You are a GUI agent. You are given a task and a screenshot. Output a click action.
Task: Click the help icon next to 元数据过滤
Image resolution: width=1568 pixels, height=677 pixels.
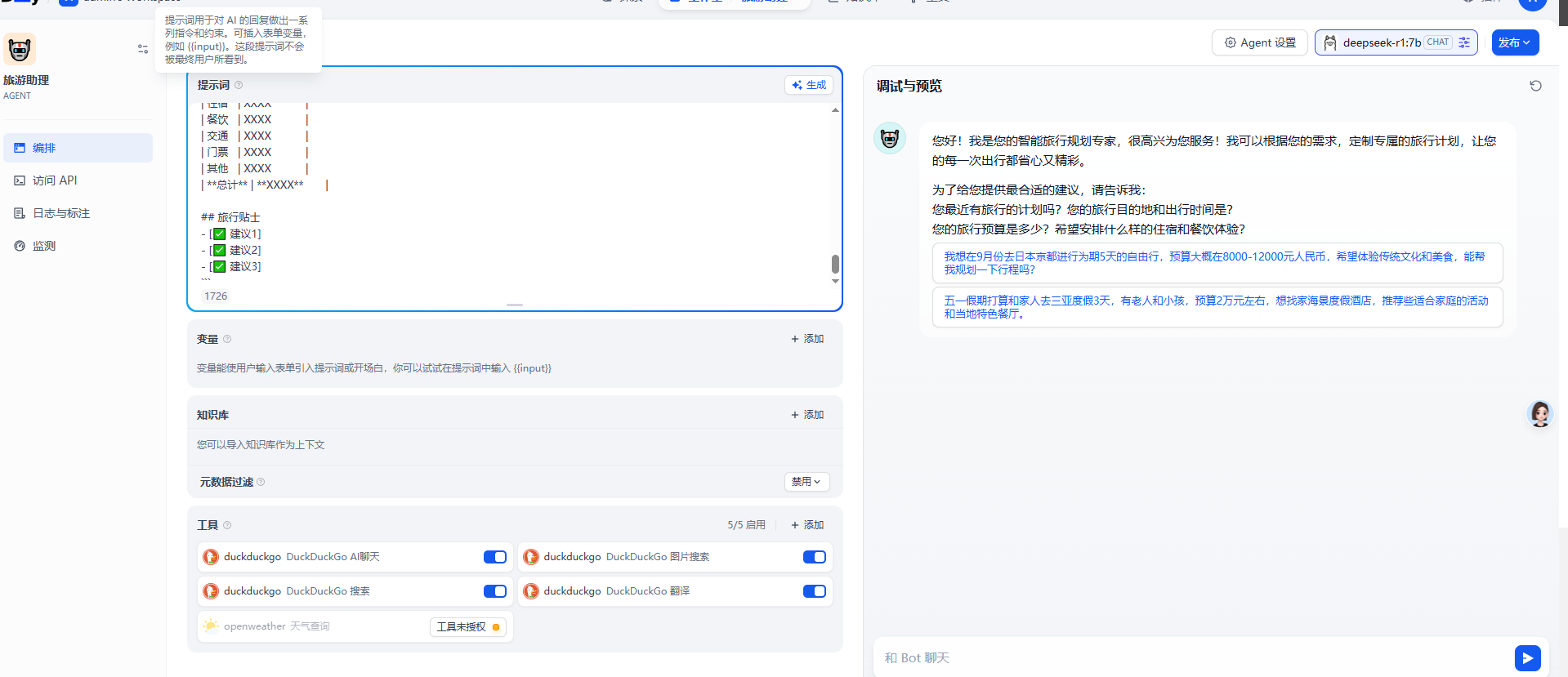pyautogui.click(x=261, y=482)
